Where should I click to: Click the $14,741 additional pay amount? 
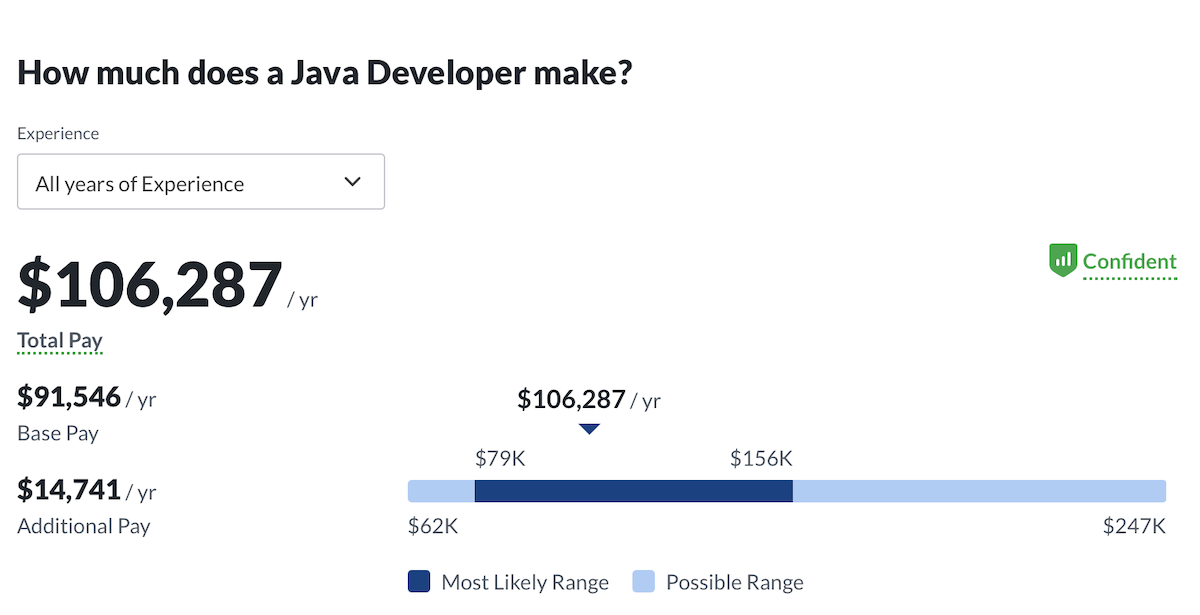(x=69, y=490)
